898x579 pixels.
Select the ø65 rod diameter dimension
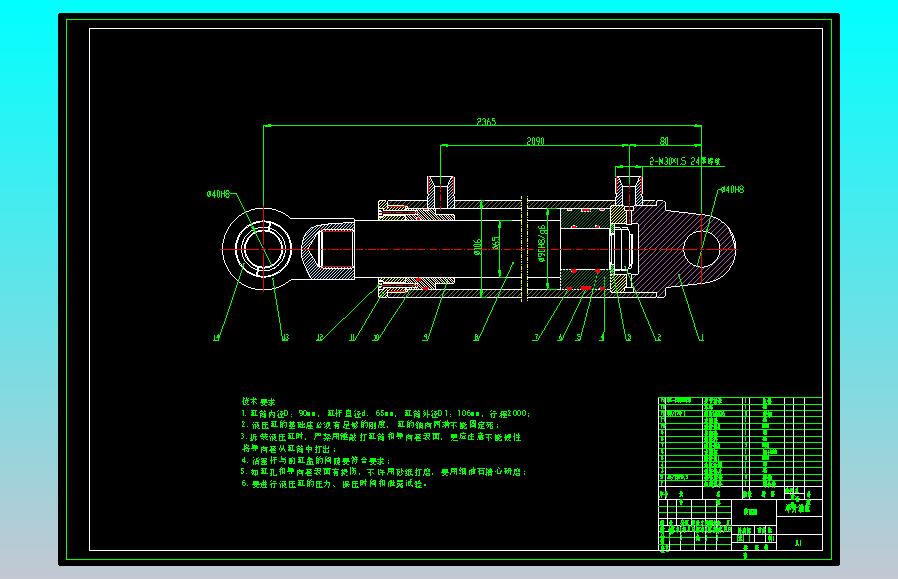click(x=496, y=242)
